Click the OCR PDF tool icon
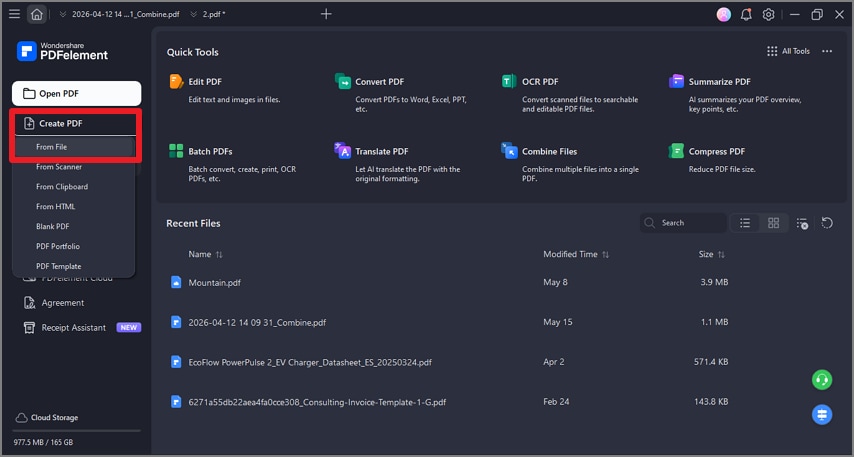854x457 pixels. coord(509,82)
